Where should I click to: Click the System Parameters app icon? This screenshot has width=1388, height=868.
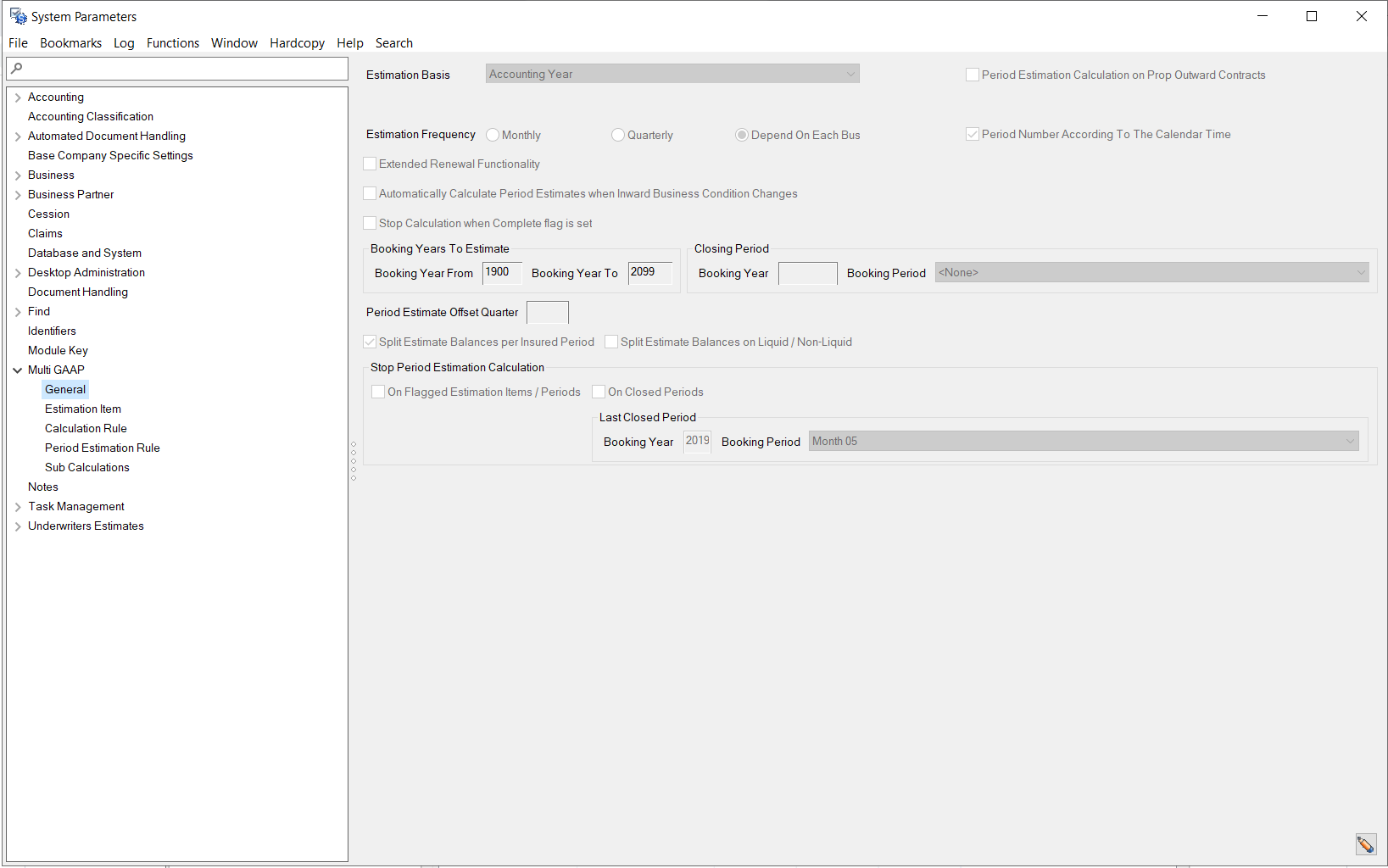pyautogui.click(x=18, y=16)
